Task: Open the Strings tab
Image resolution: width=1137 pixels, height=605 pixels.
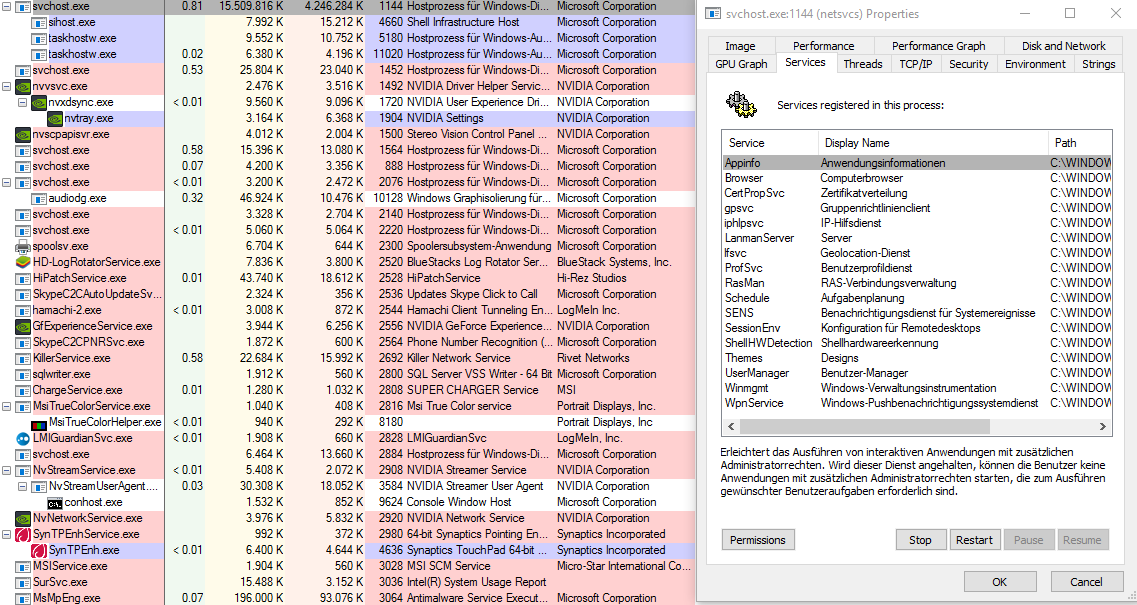Action: coord(1099,64)
